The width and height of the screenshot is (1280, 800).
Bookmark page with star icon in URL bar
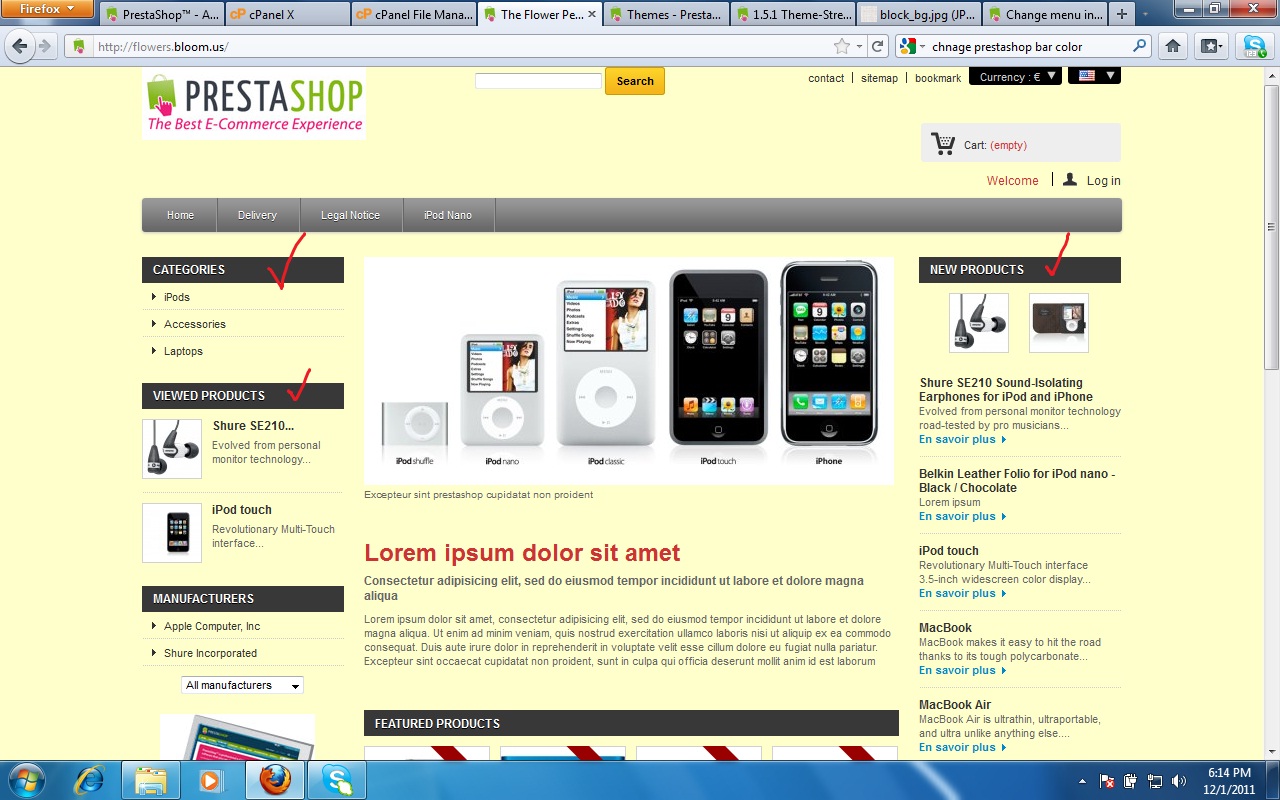tap(842, 46)
